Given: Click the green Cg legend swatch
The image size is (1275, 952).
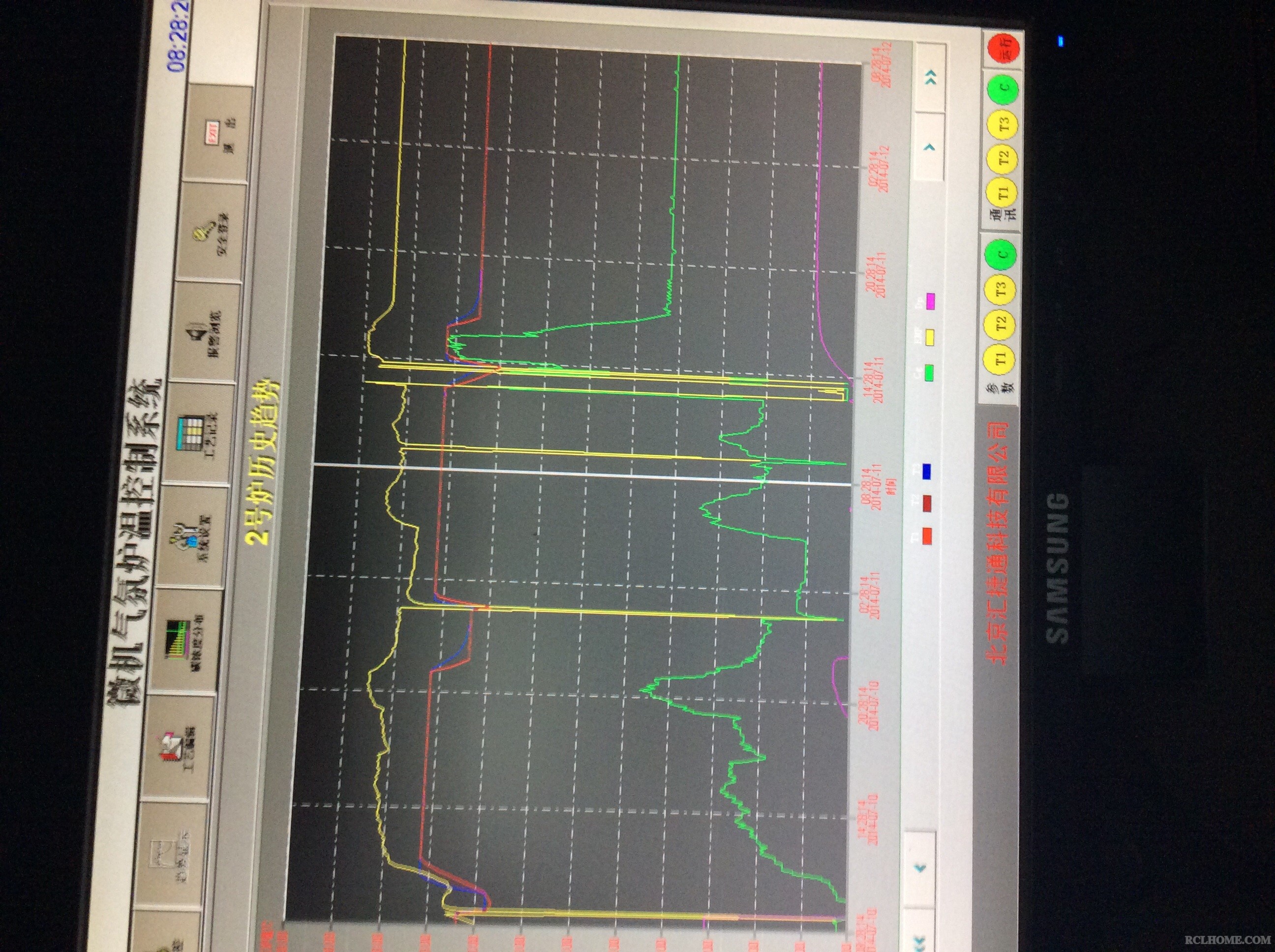Looking at the screenshot, I should point(929,372).
